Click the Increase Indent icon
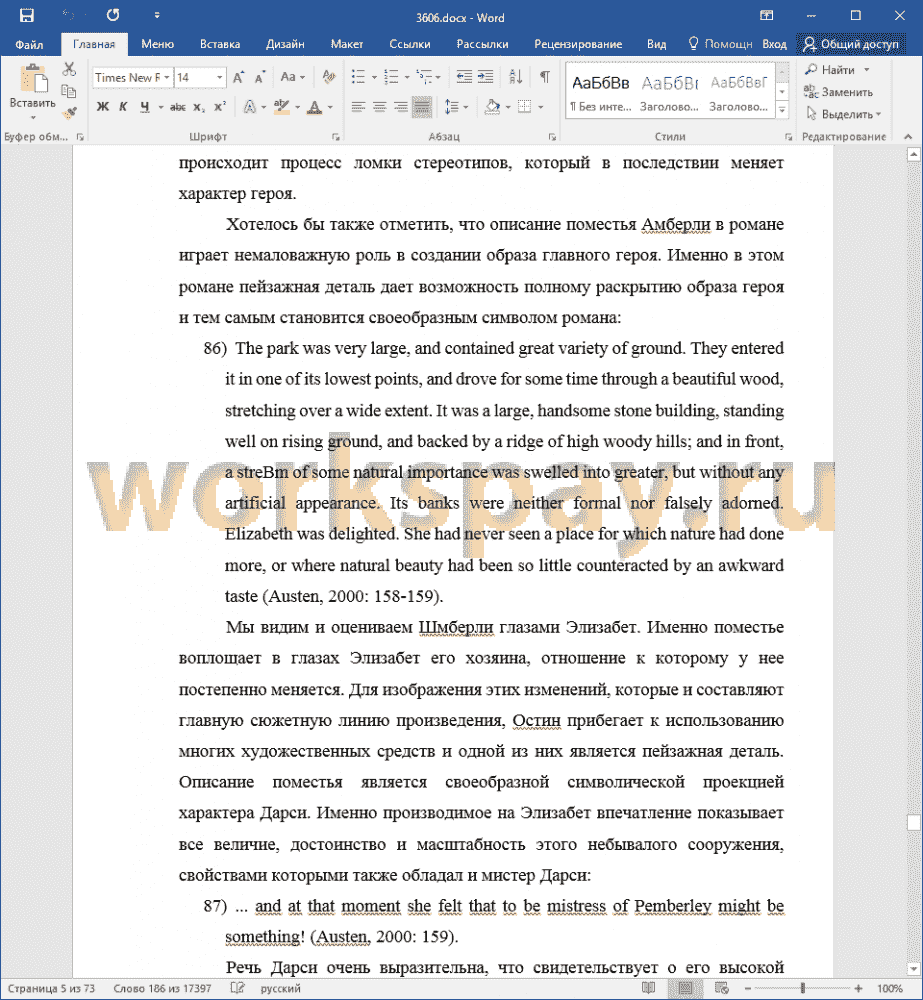Viewport: 923px width, 1000px height. pos(485,77)
